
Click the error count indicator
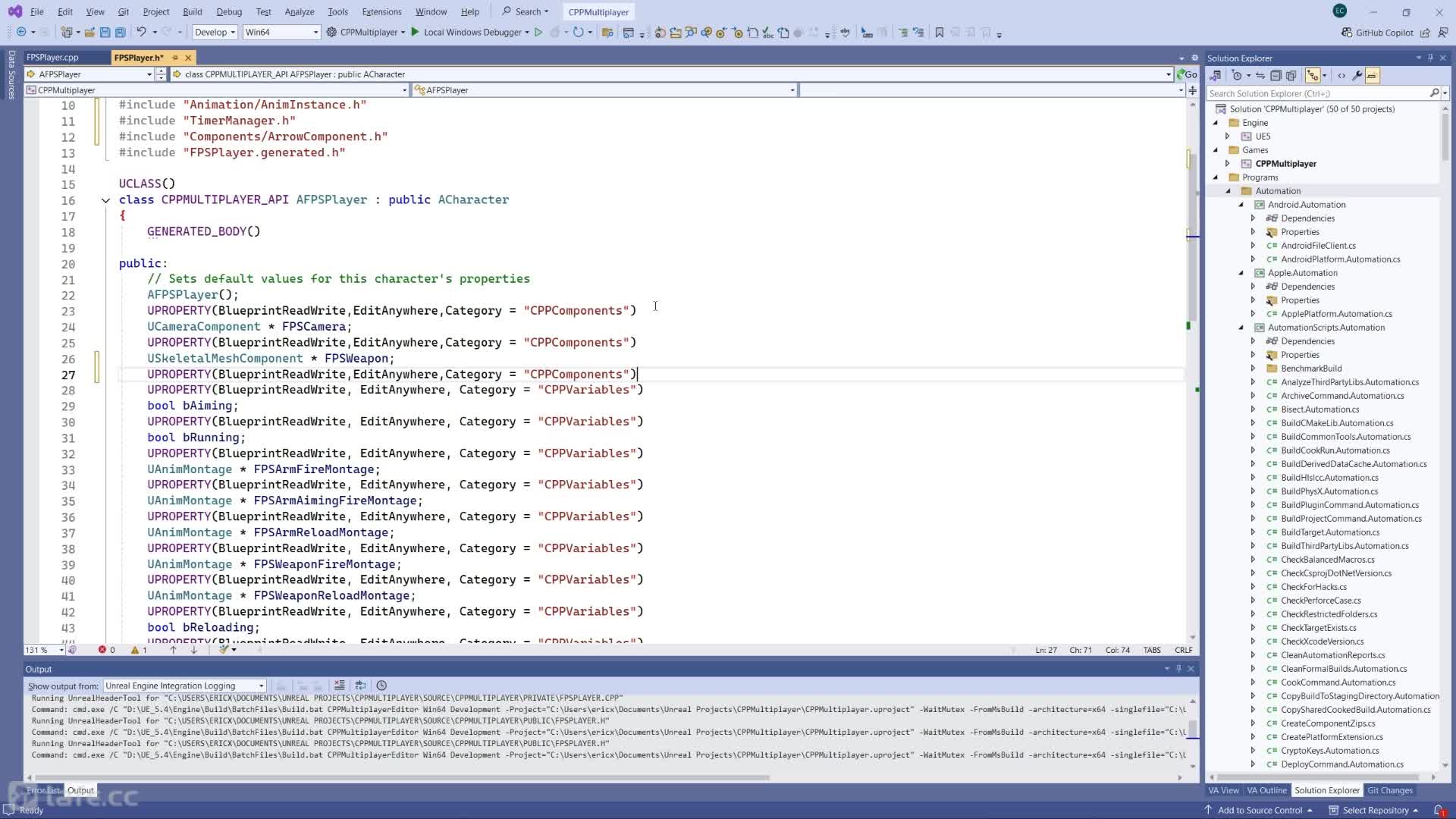106,650
